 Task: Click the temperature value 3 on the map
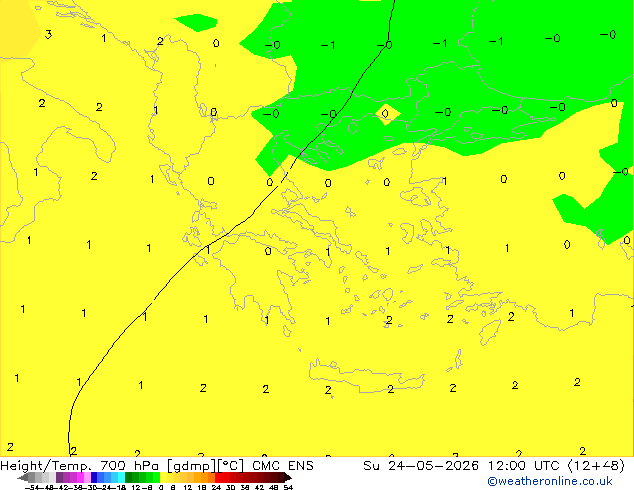pos(48,34)
